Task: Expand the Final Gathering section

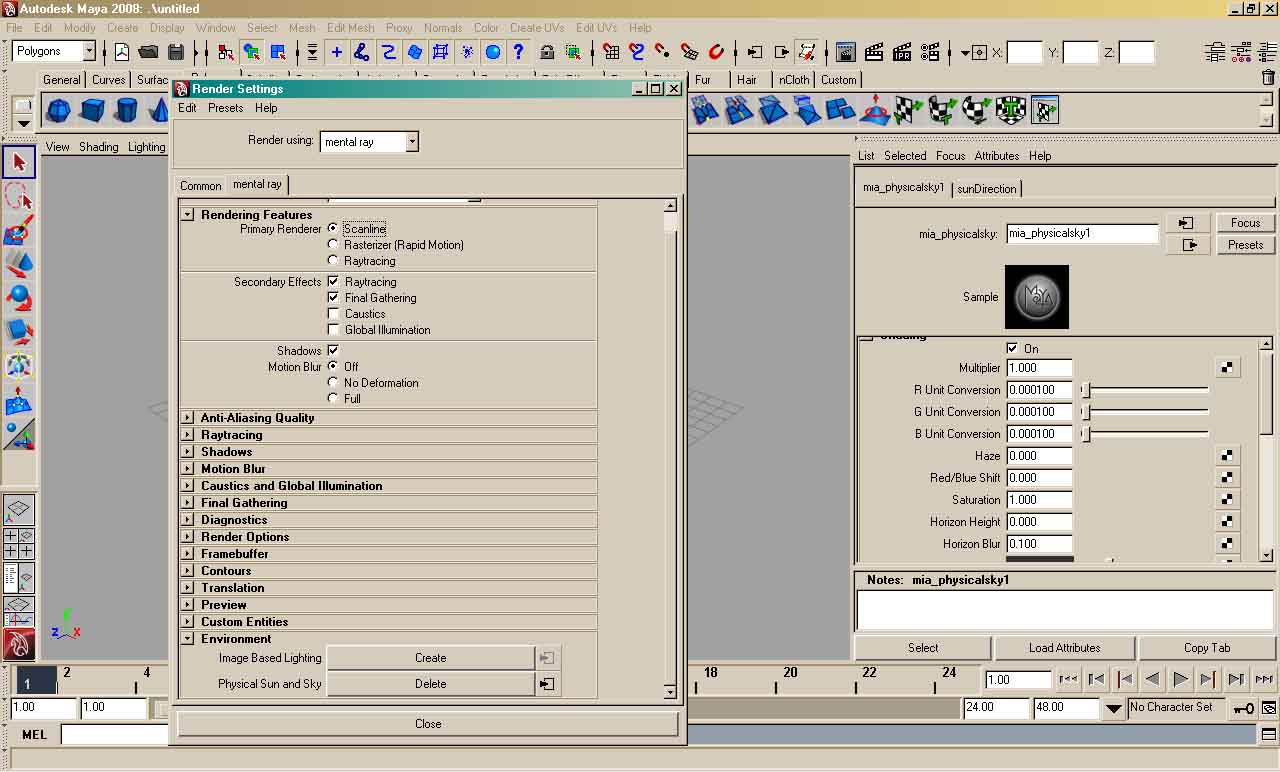Action: pos(187,503)
